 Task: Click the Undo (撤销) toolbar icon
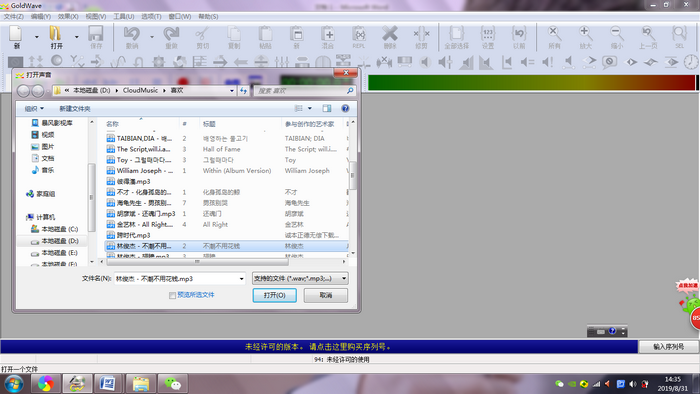(132, 37)
